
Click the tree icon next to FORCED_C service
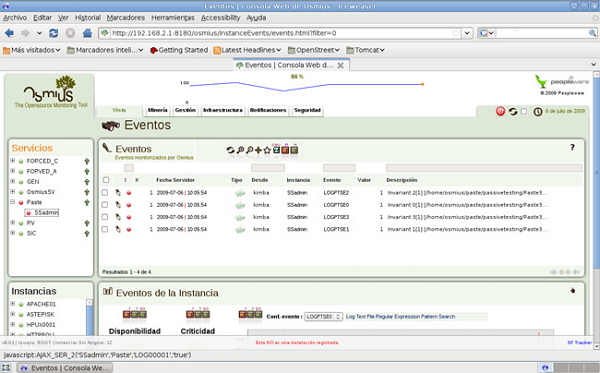87,161
